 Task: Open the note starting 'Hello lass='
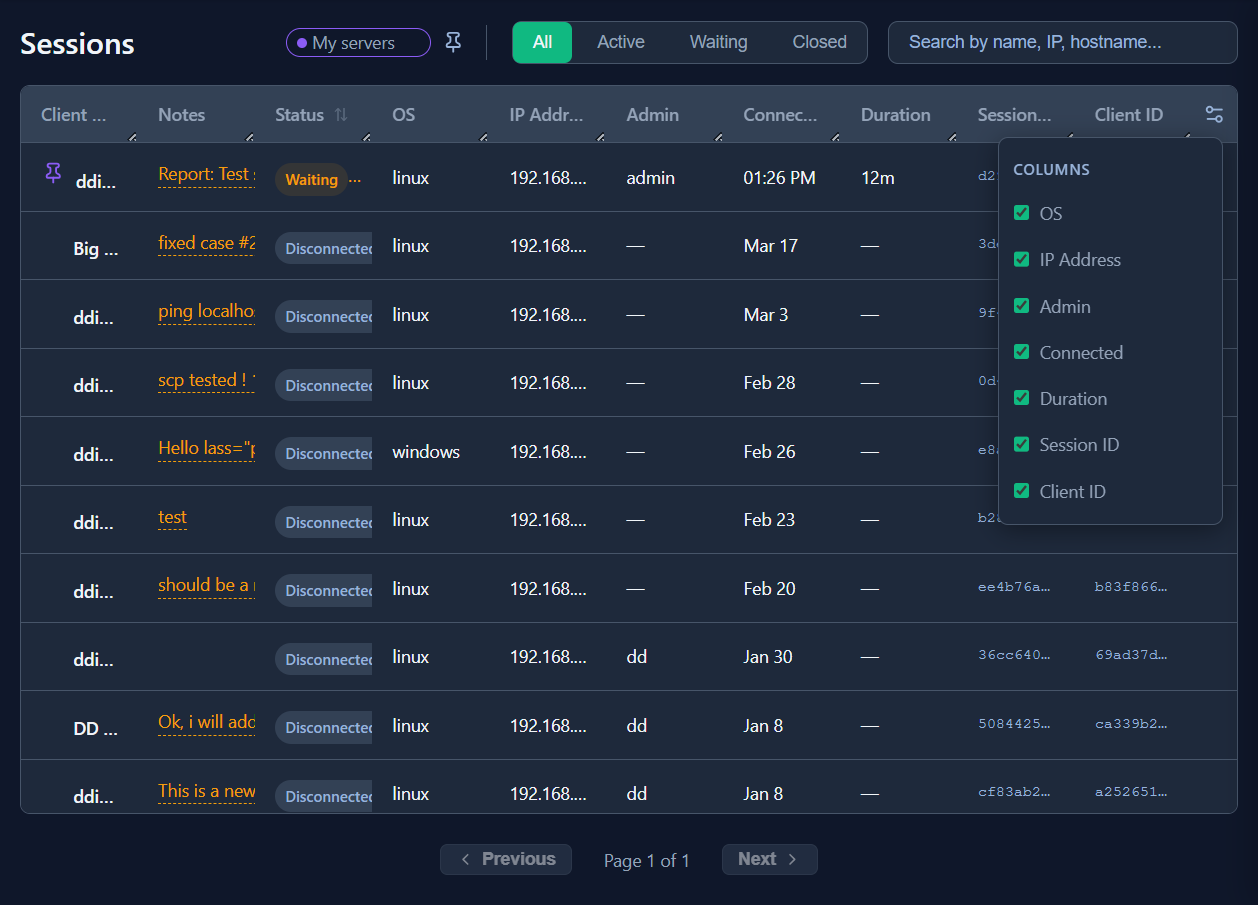point(206,448)
